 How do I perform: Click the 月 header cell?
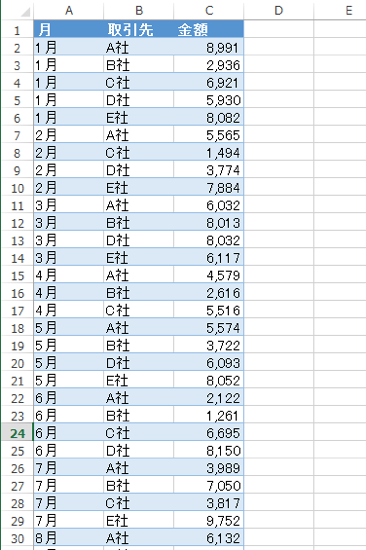pyautogui.click(x=69, y=29)
